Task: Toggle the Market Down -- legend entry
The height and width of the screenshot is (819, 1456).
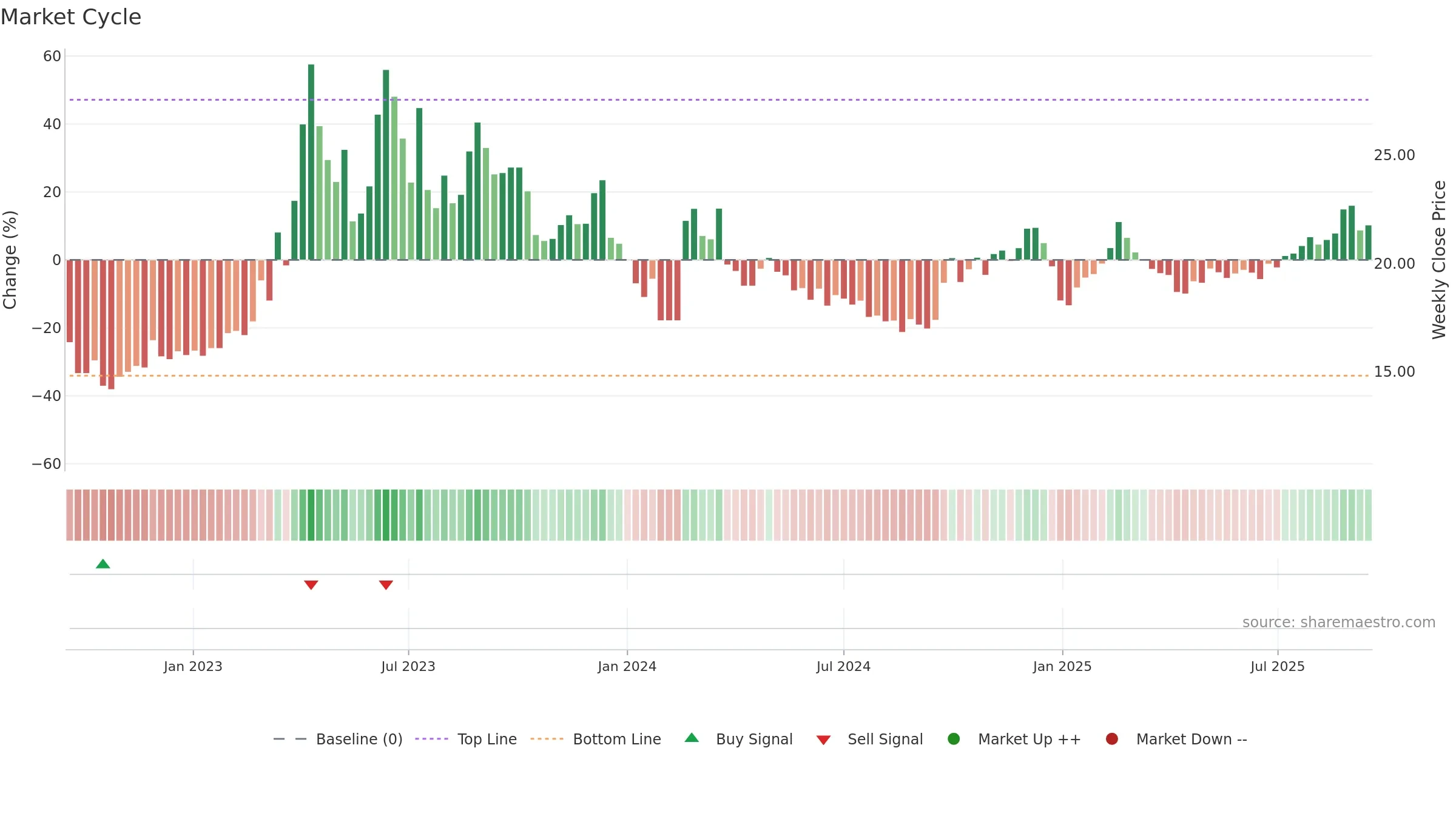Action: tap(1176, 739)
